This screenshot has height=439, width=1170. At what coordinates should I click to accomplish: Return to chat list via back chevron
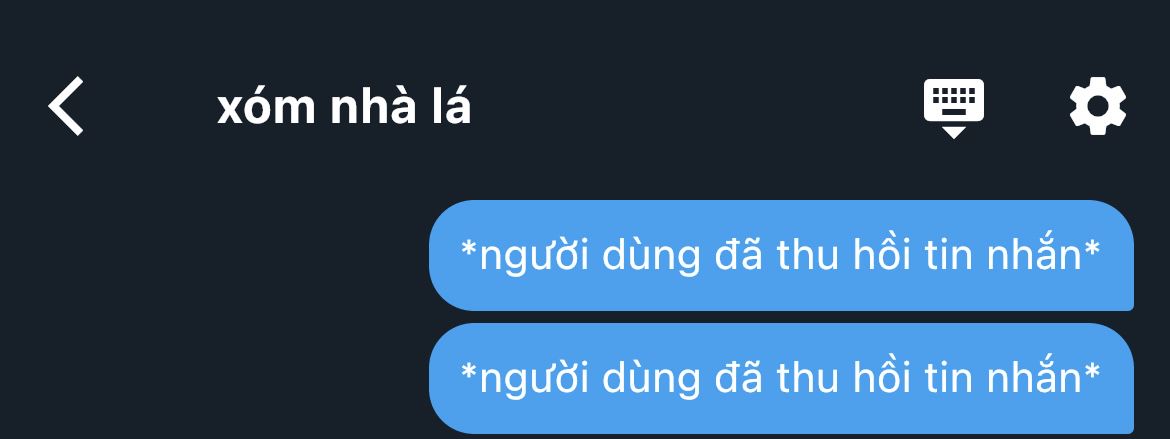(66, 106)
